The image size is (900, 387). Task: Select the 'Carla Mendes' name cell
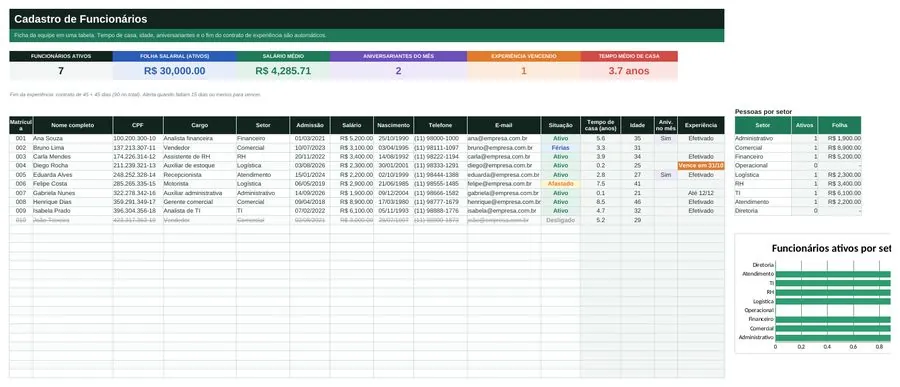coord(72,157)
